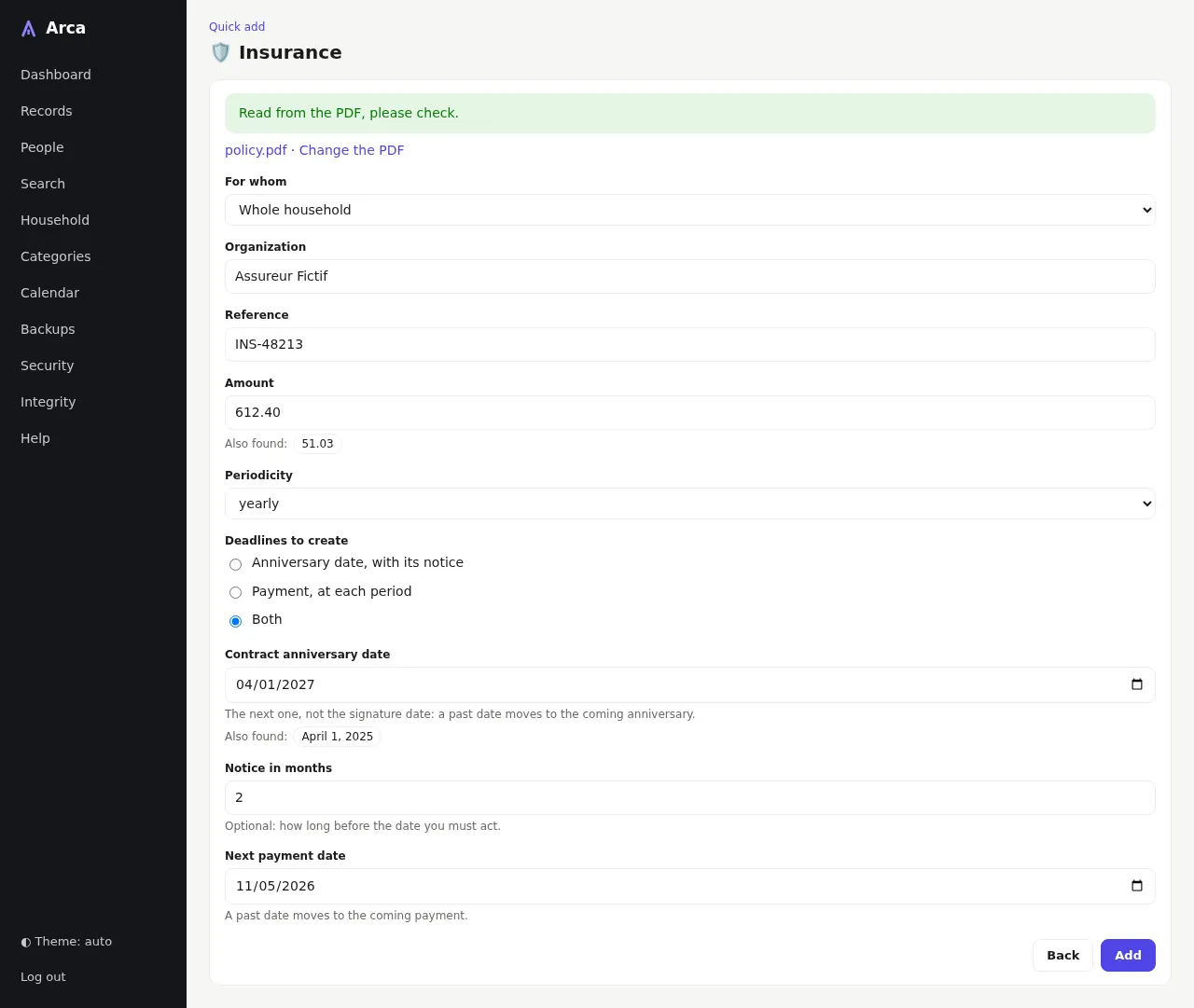Click the "Read from the PDF, please check." notice
The width and height of the screenshot is (1194, 1008).
690,113
